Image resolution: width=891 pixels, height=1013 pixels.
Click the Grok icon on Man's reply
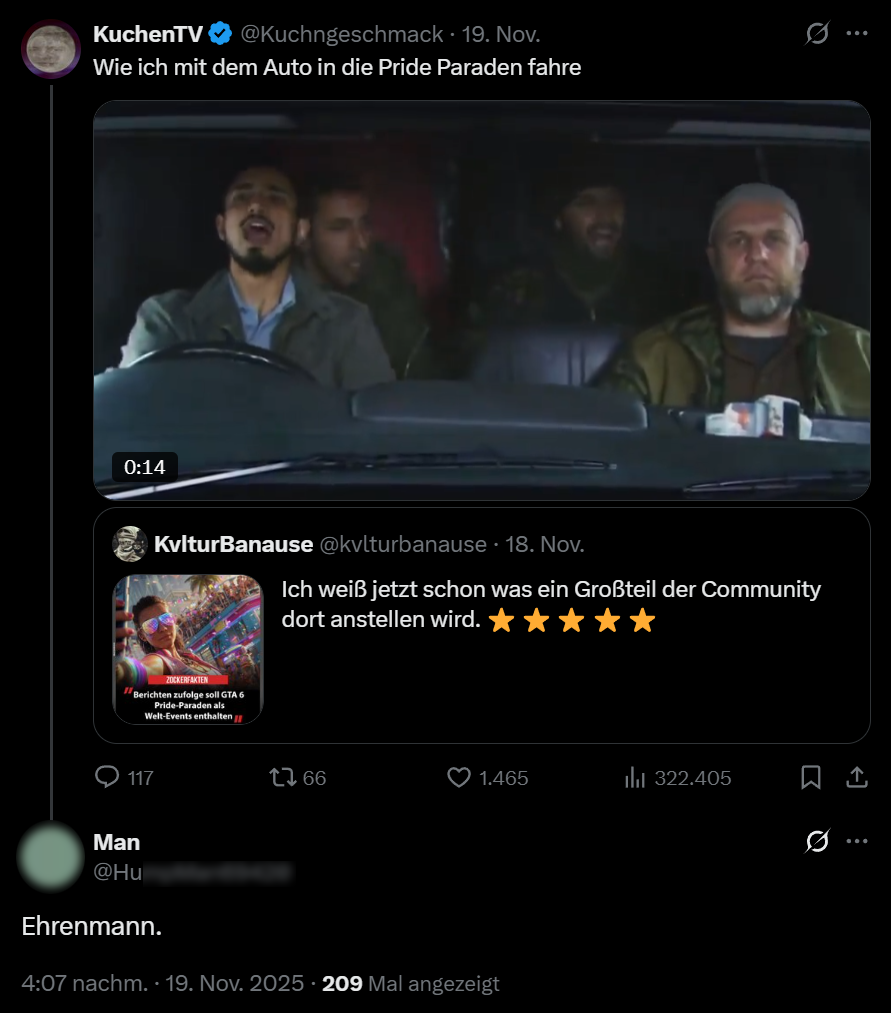817,842
